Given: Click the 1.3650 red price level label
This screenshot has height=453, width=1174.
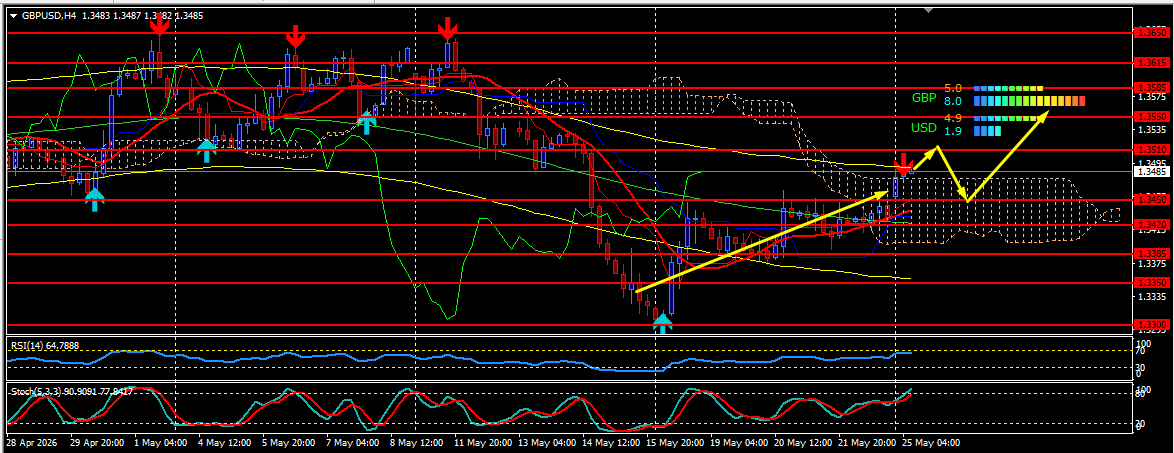Looking at the screenshot, I should (x=1152, y=33).
